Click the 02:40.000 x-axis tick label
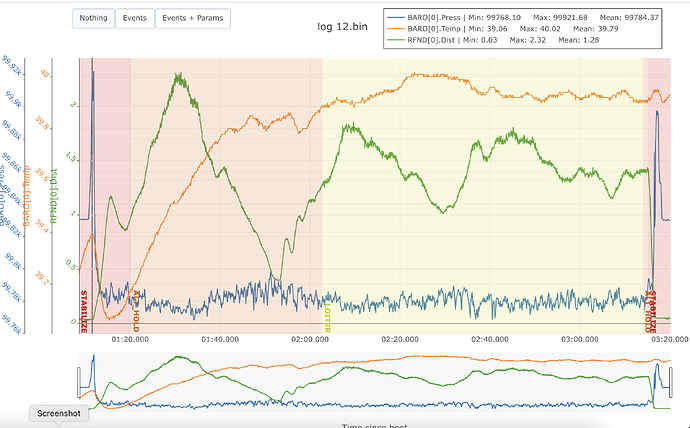 (x=489, y=339)
